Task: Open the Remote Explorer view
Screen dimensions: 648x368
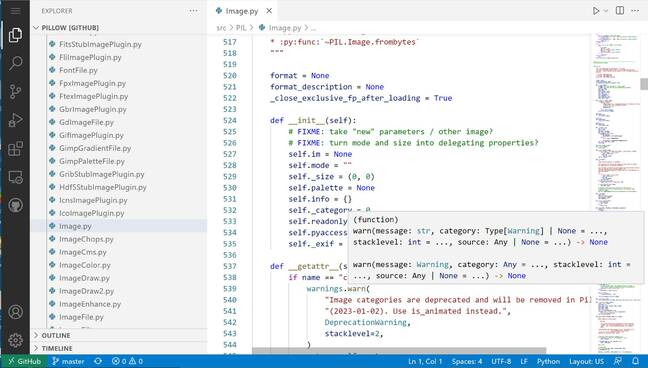Action: click(15, 177)
